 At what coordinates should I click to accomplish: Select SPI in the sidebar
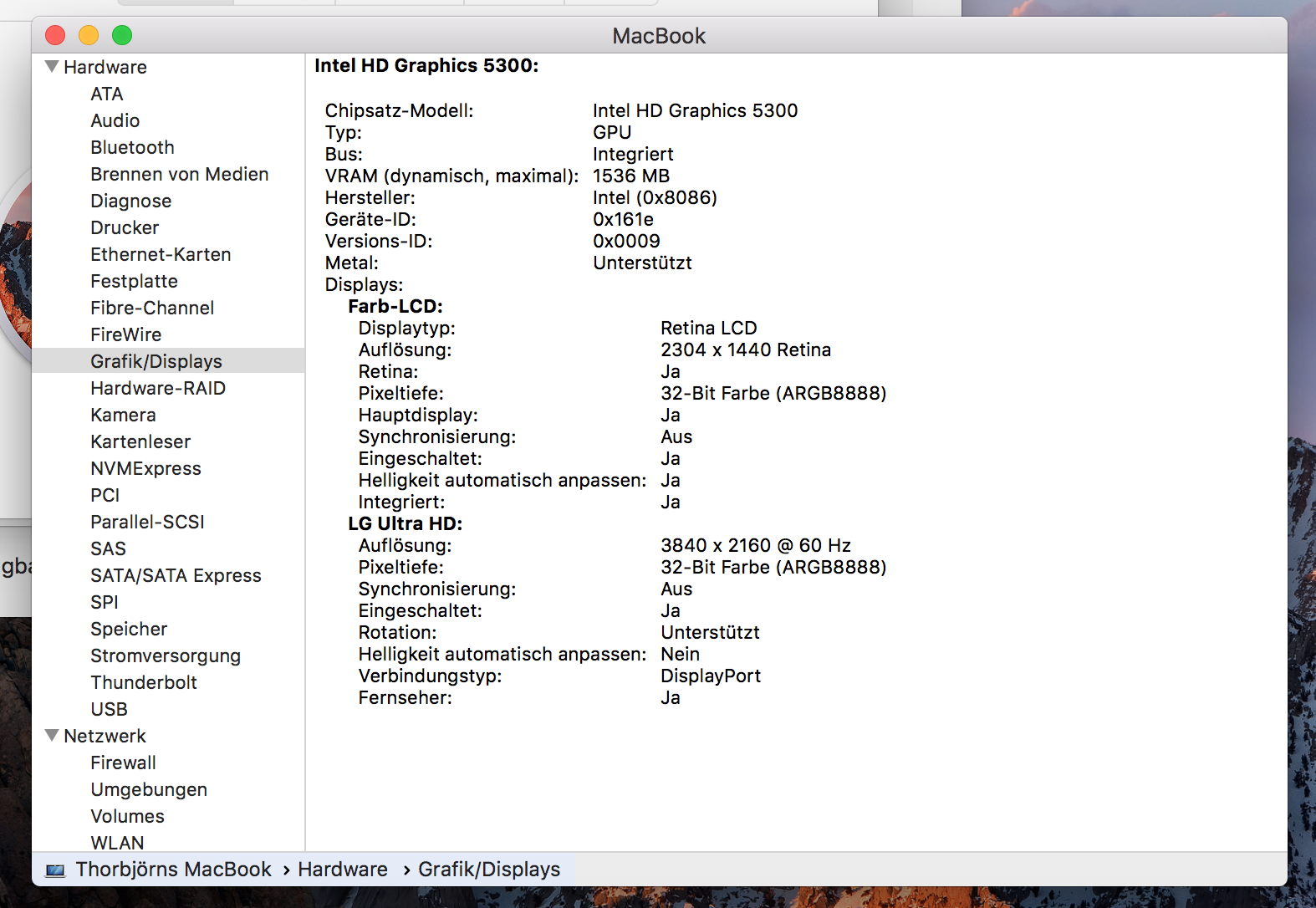[x=105, y=602]
